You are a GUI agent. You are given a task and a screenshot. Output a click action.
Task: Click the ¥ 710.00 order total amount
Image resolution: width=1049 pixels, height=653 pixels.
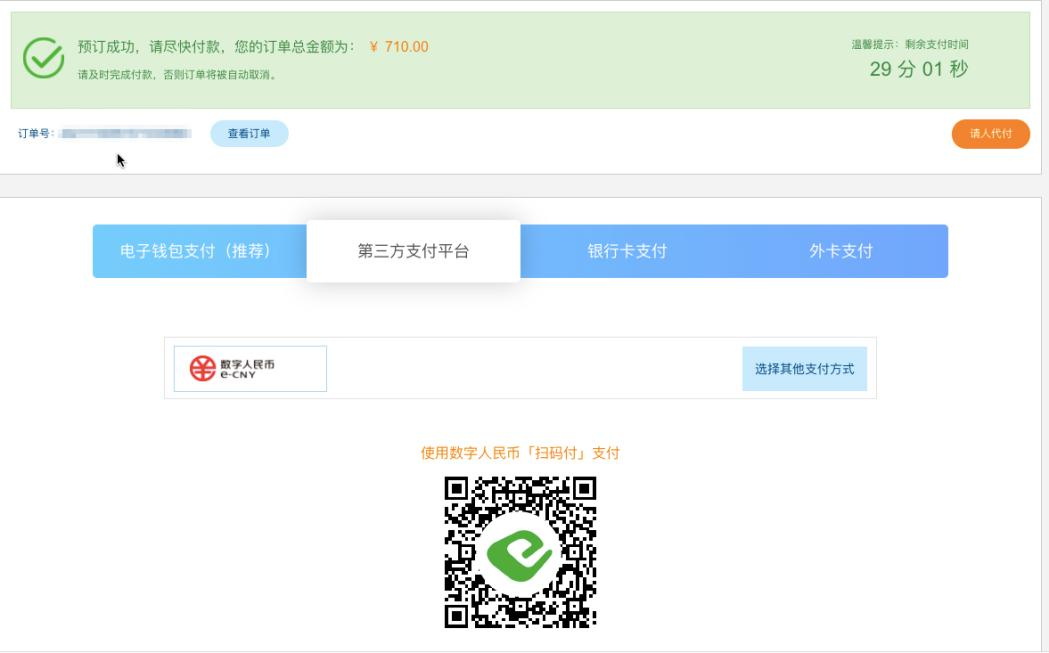[398, 47]
